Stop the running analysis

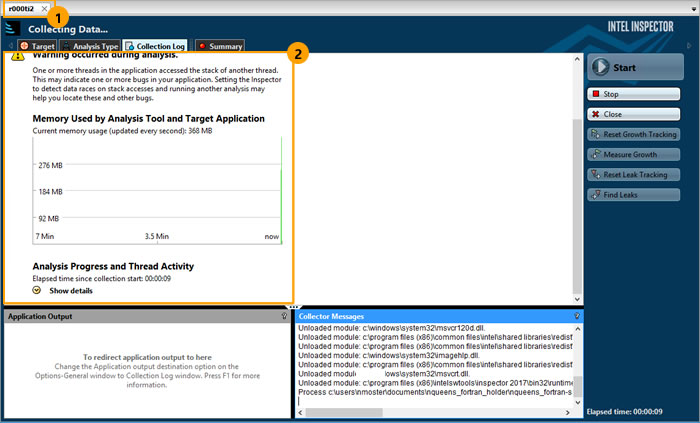(x=634, y=94)
